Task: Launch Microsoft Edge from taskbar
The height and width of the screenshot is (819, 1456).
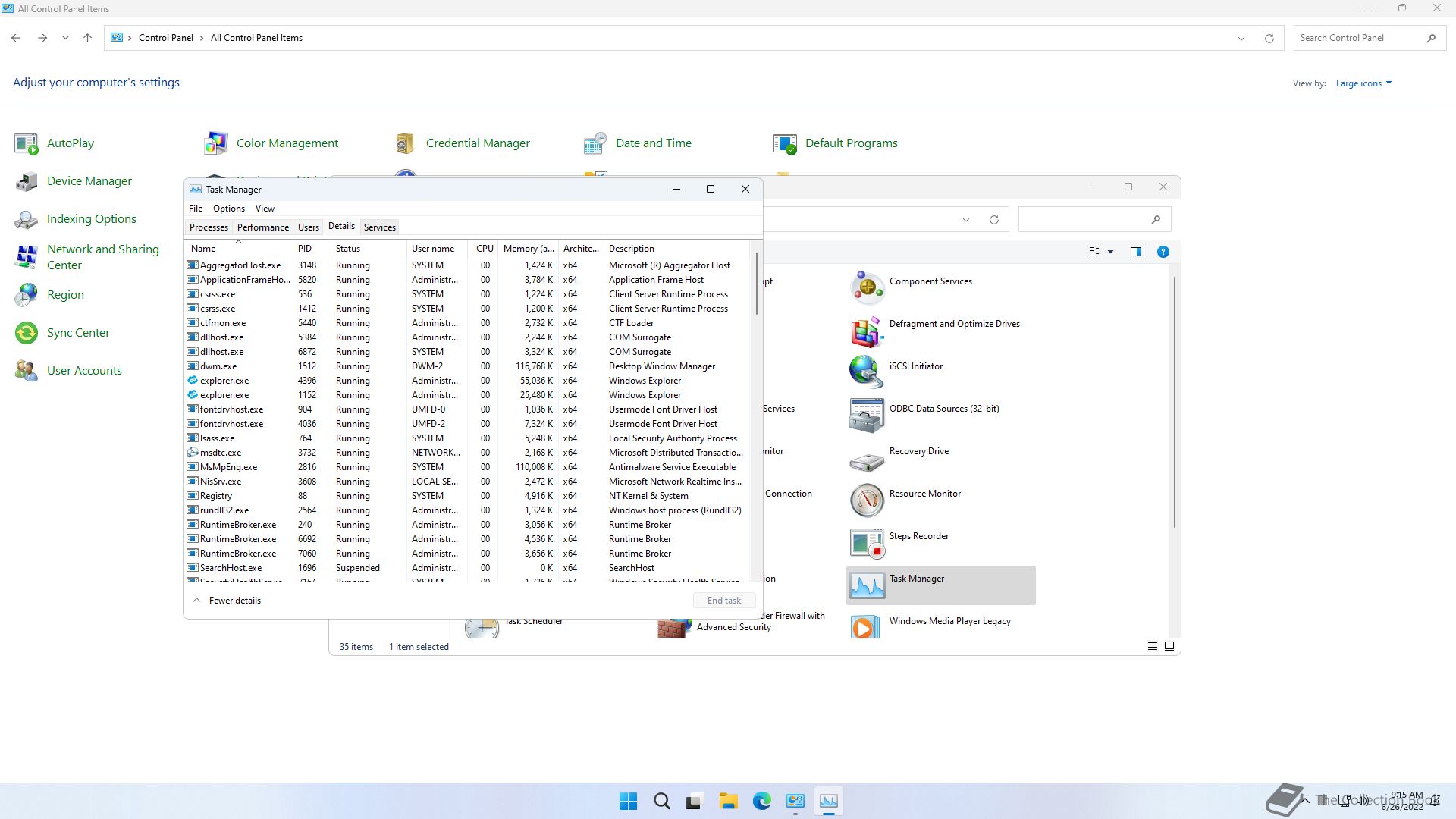Action: tap(761, 801)
